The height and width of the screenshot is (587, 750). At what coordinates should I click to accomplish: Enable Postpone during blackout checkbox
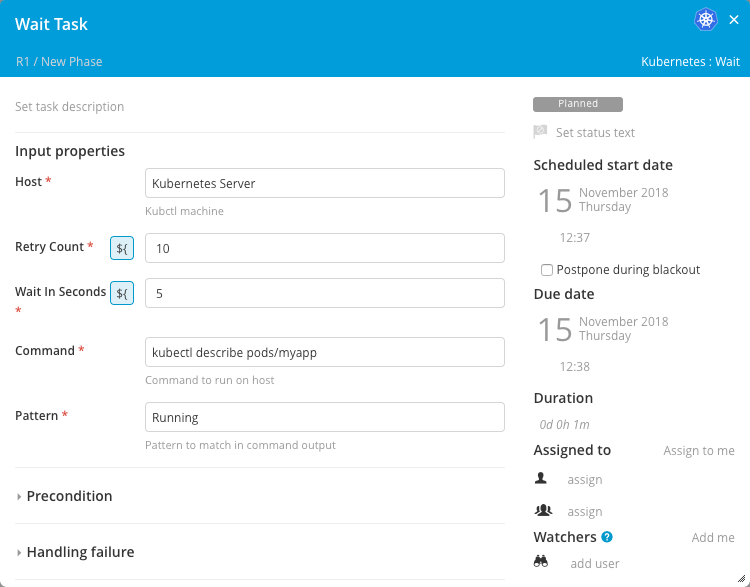click(x=547, y=270)
